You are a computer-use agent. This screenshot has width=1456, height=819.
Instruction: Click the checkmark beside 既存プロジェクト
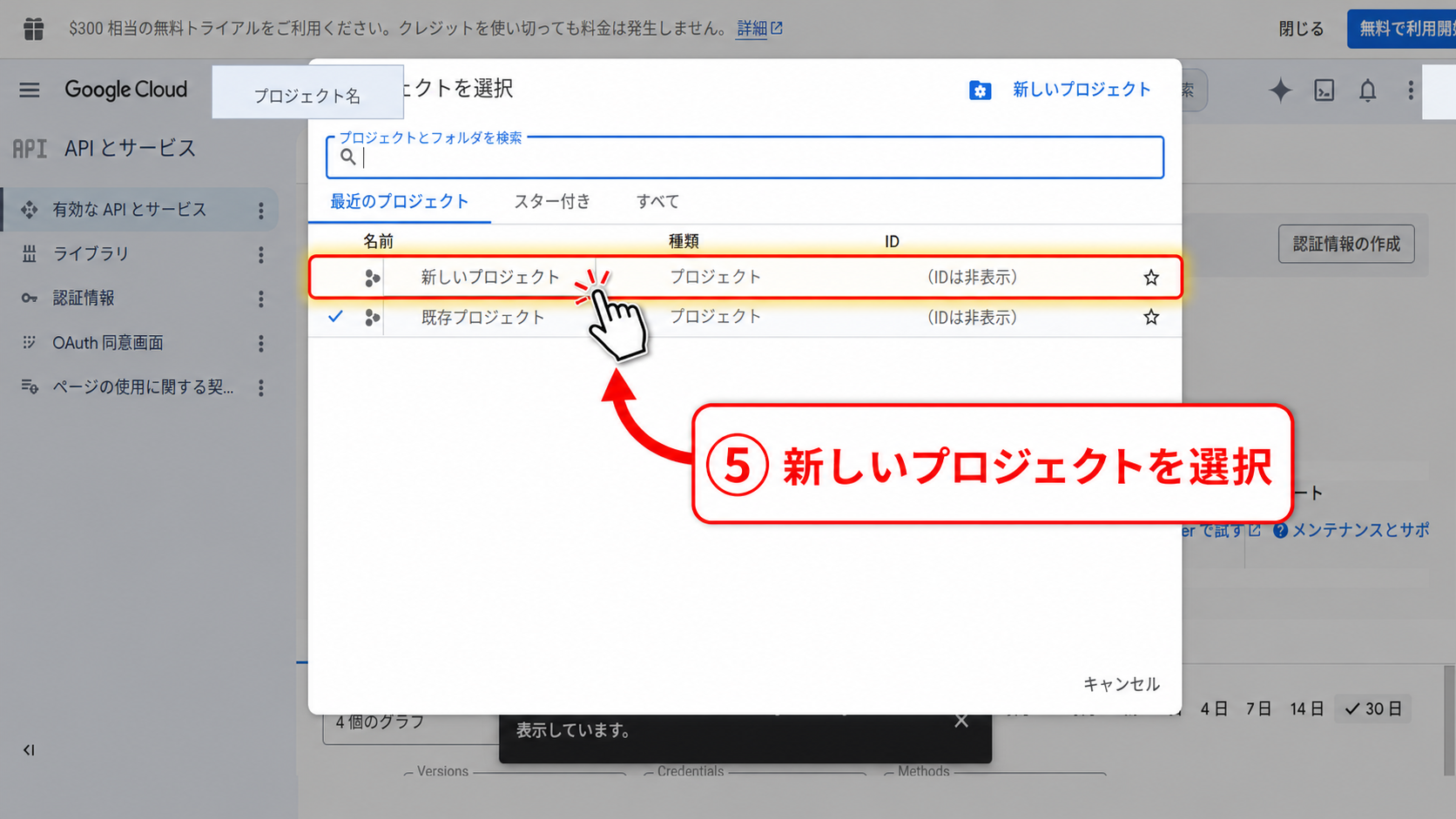tap(335, 317)
